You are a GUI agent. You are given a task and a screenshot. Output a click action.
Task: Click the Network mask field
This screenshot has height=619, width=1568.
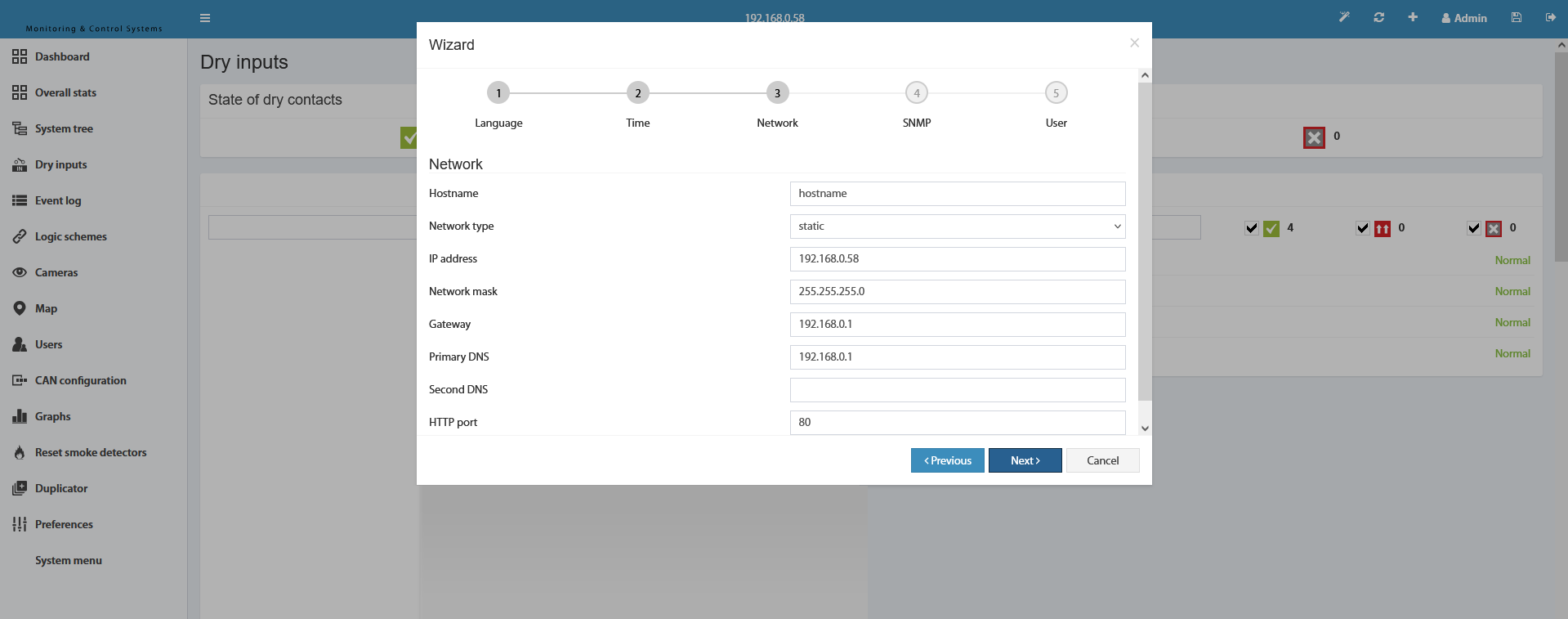958,292
